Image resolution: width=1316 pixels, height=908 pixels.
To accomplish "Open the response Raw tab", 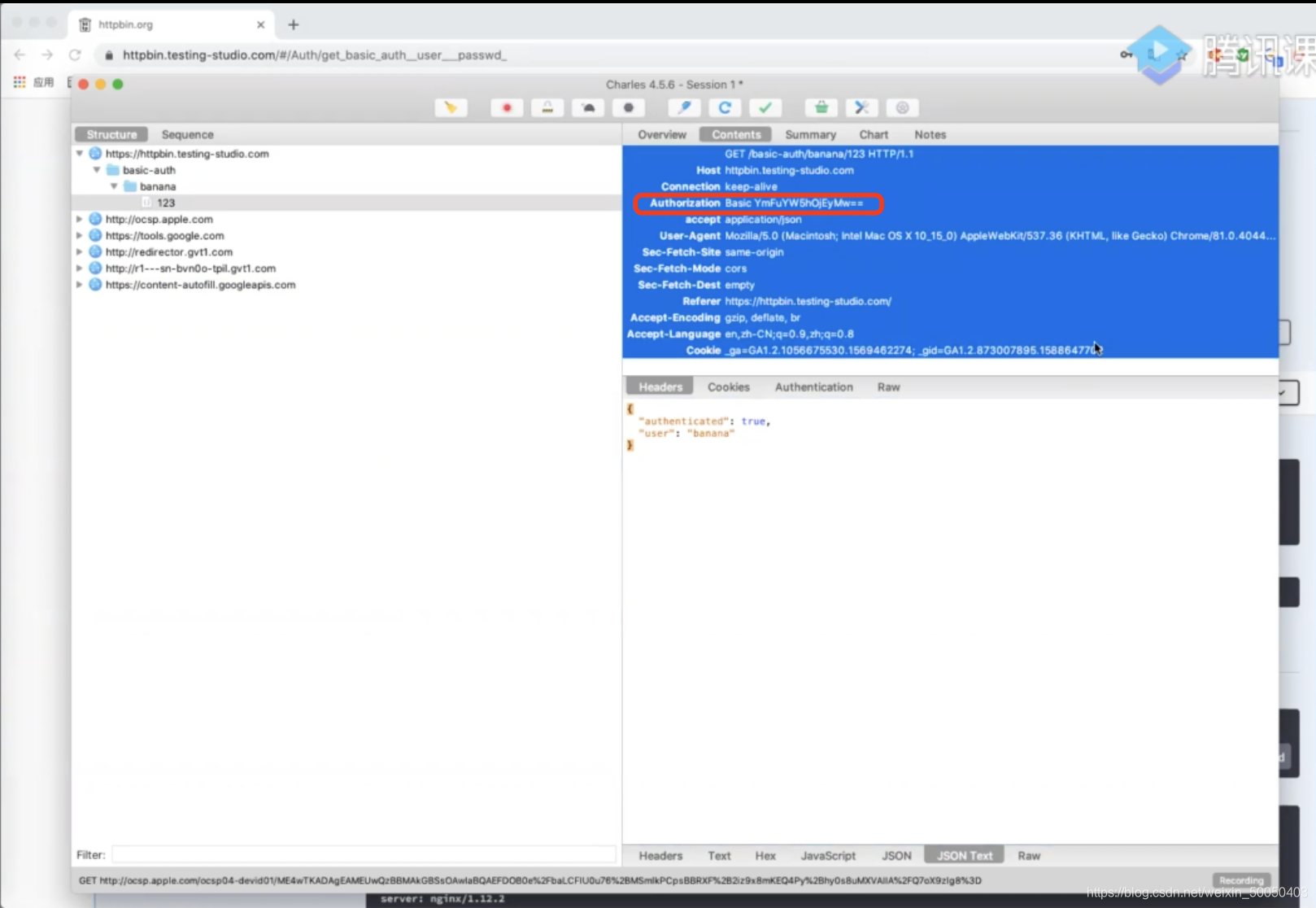I will 1029,855.
